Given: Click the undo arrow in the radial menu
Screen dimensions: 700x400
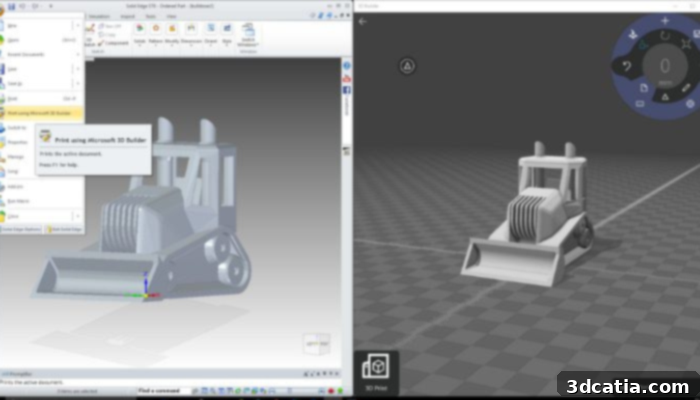Looking at the screenshot, I should pyautogui.click(x=626, y=67).
